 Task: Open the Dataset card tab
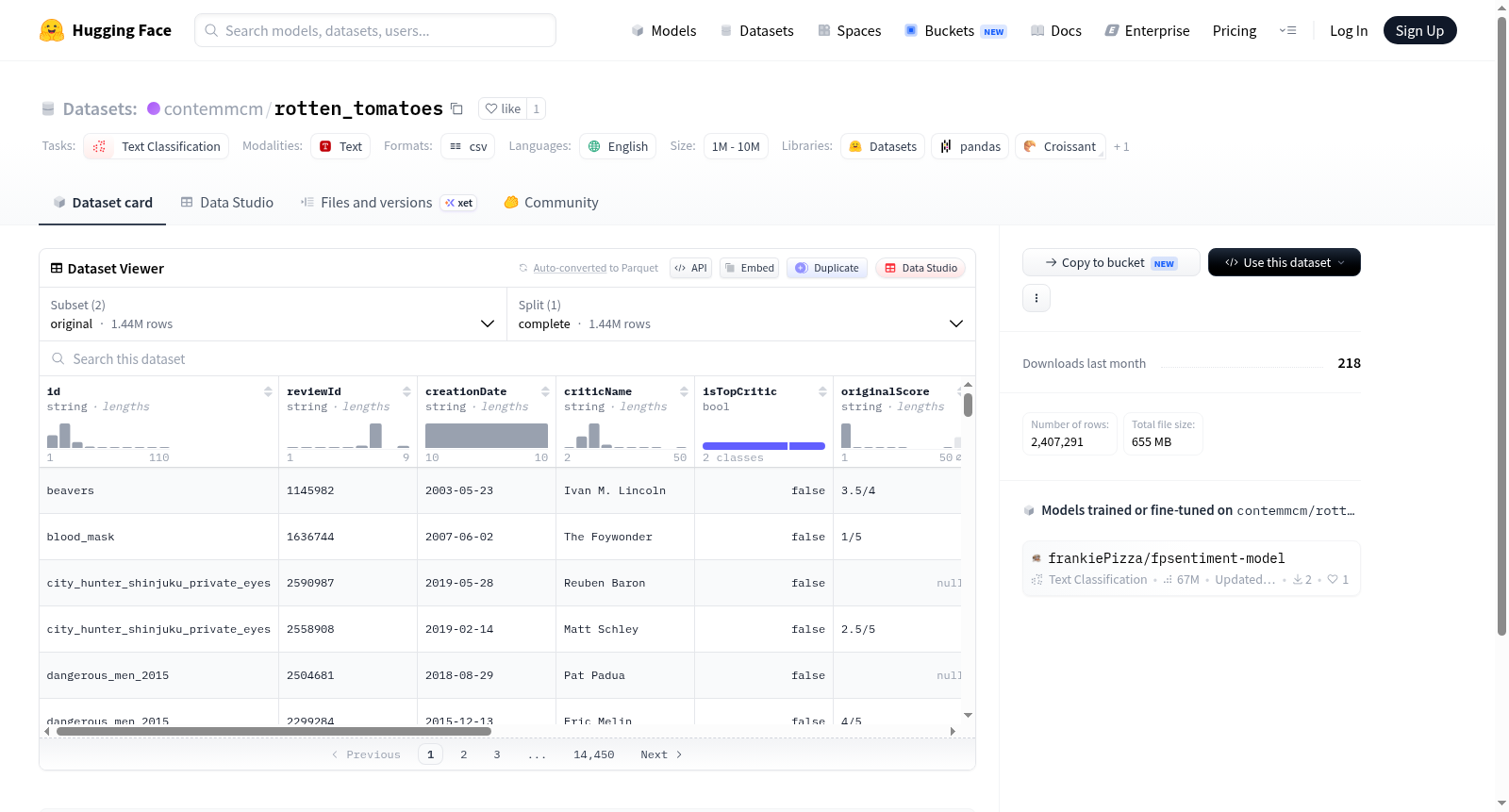[x=102, y=203]
